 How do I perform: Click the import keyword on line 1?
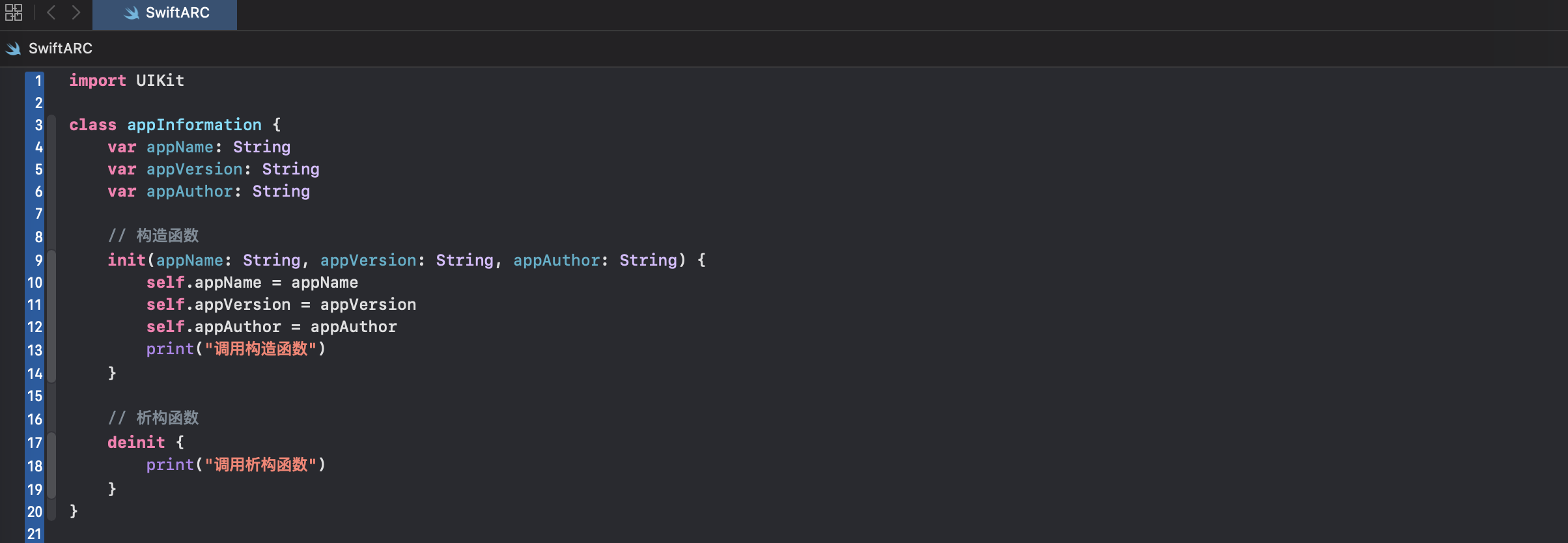pos(97,81)
